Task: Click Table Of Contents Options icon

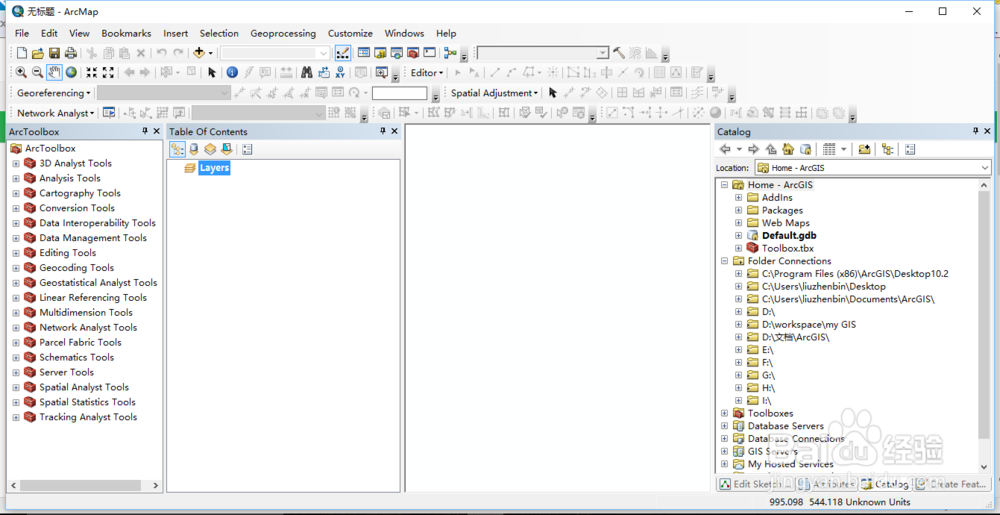Action: 247,149
